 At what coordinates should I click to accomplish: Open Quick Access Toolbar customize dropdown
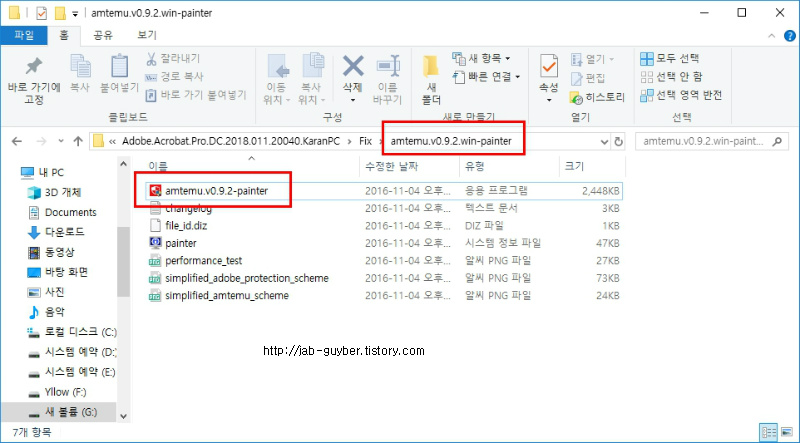(x=76, y=14)
